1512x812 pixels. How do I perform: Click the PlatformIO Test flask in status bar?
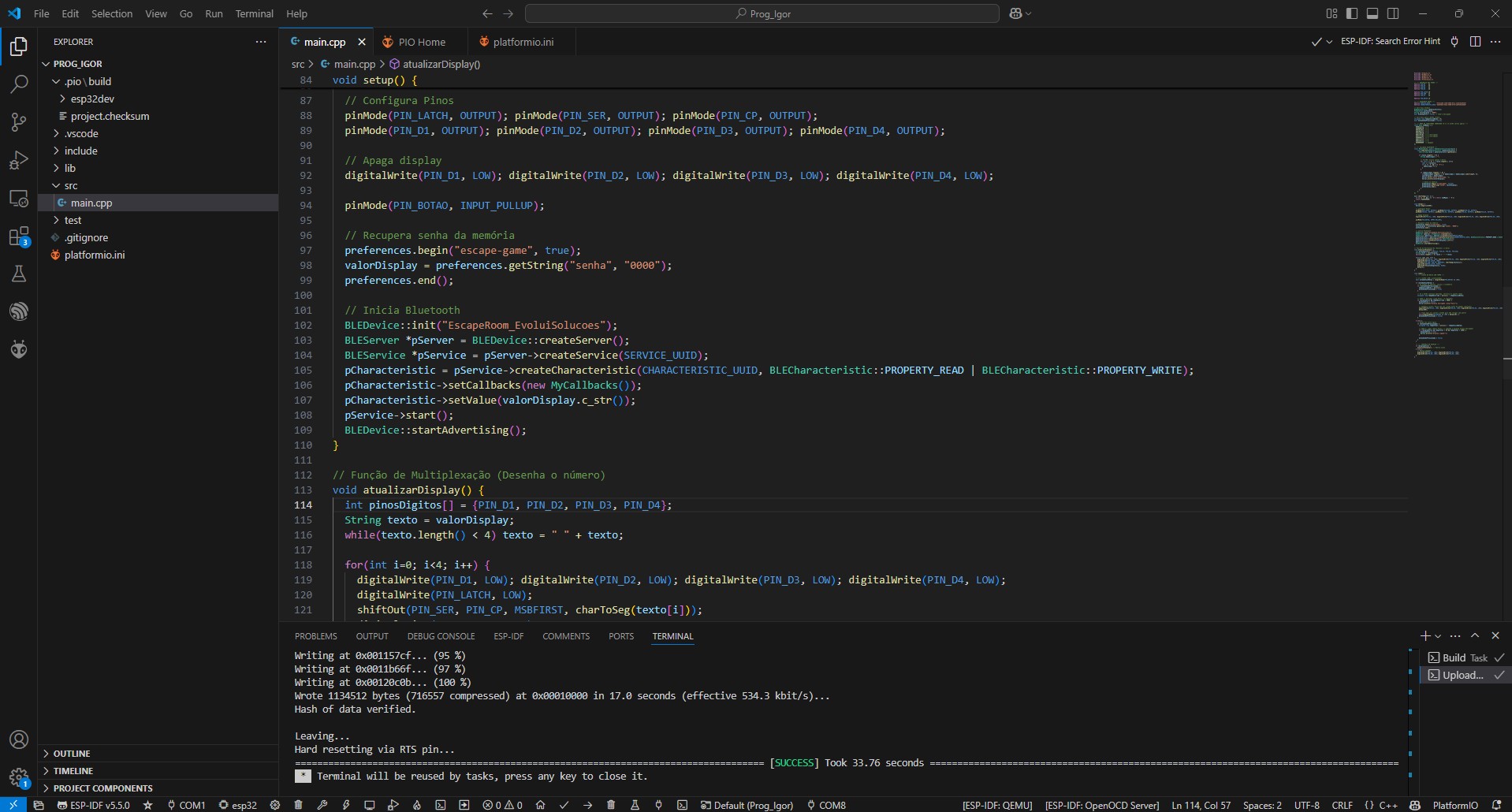coord(635,805)
